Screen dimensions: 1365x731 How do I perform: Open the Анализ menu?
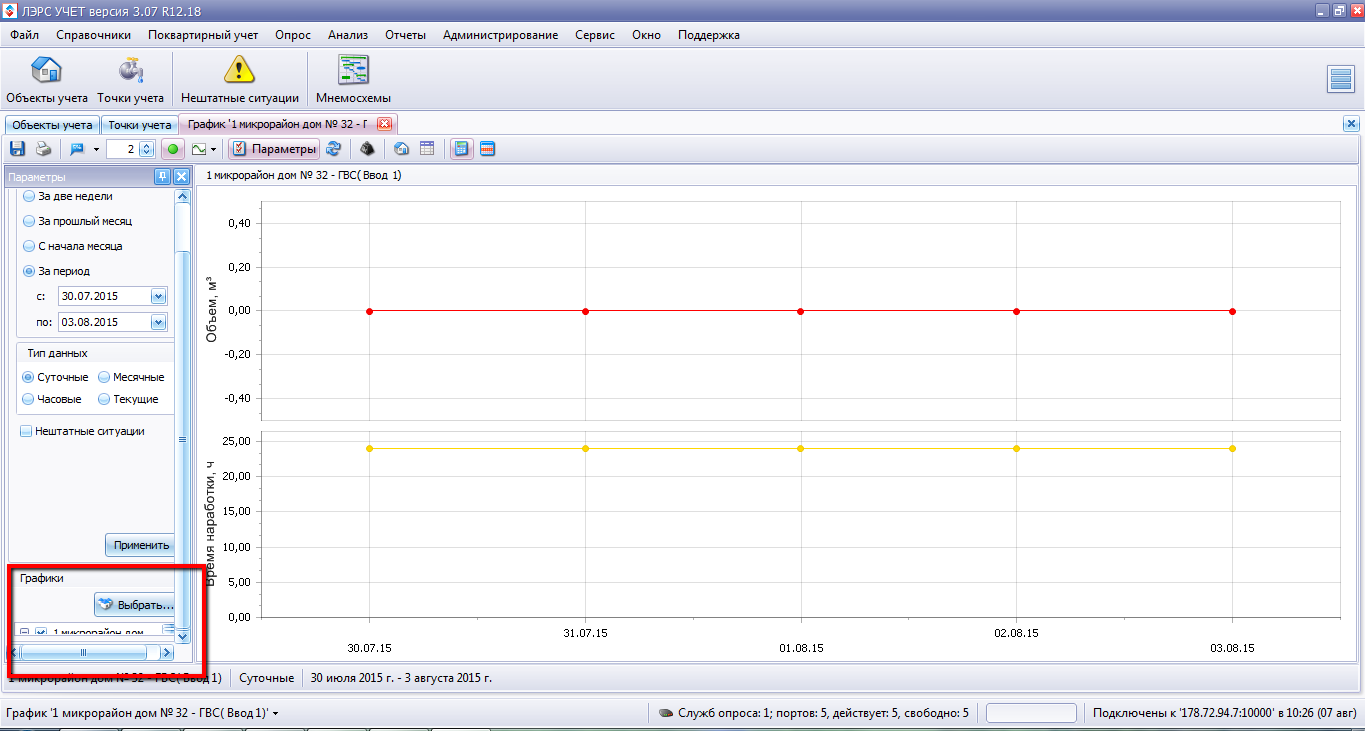click(349, 35)
